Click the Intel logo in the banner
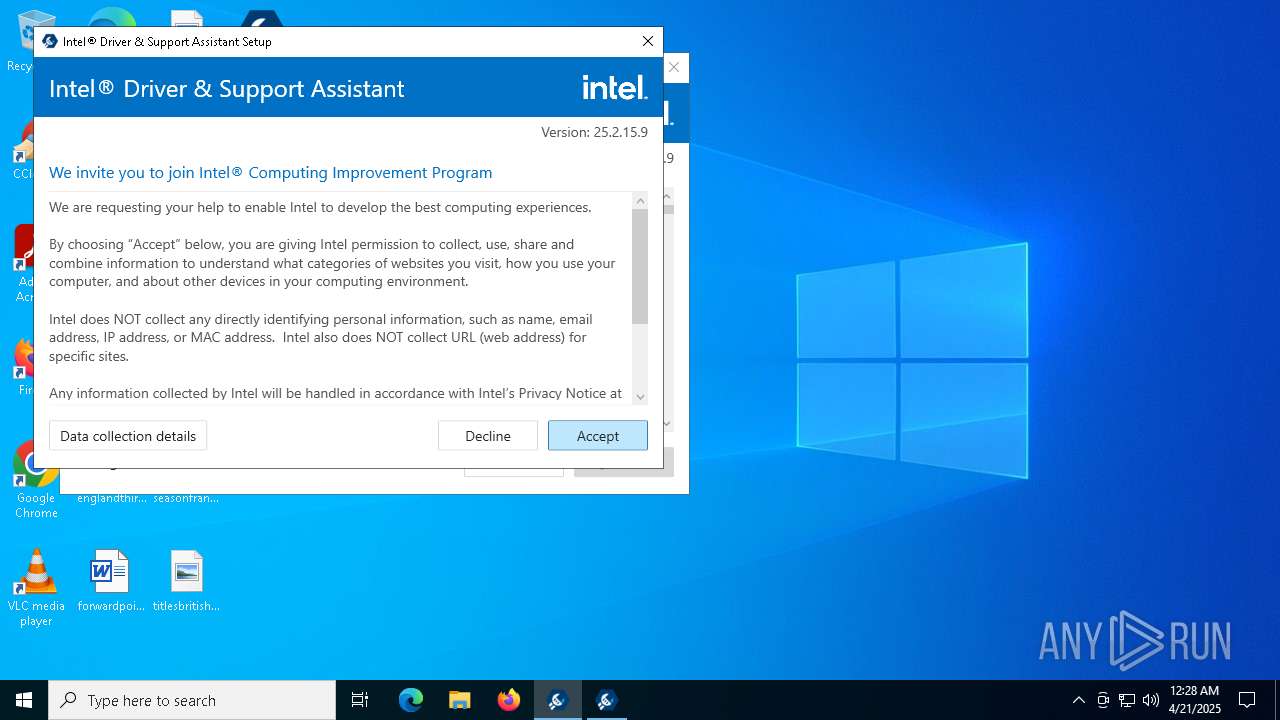Screen dimensions: 1280x720 [615, 88]
